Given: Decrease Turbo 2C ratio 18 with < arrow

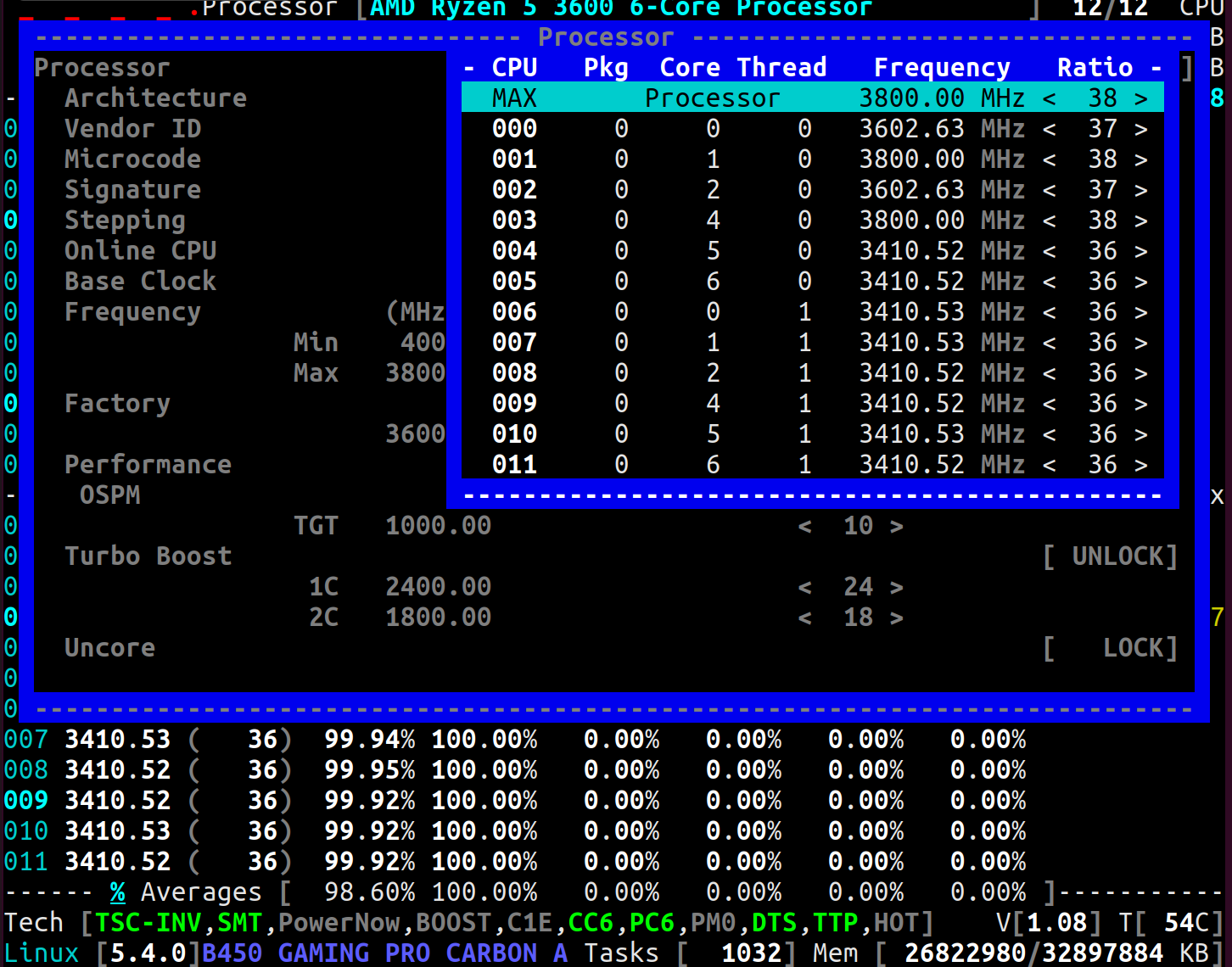Looking at the screenshot, I should pos(804,618).
